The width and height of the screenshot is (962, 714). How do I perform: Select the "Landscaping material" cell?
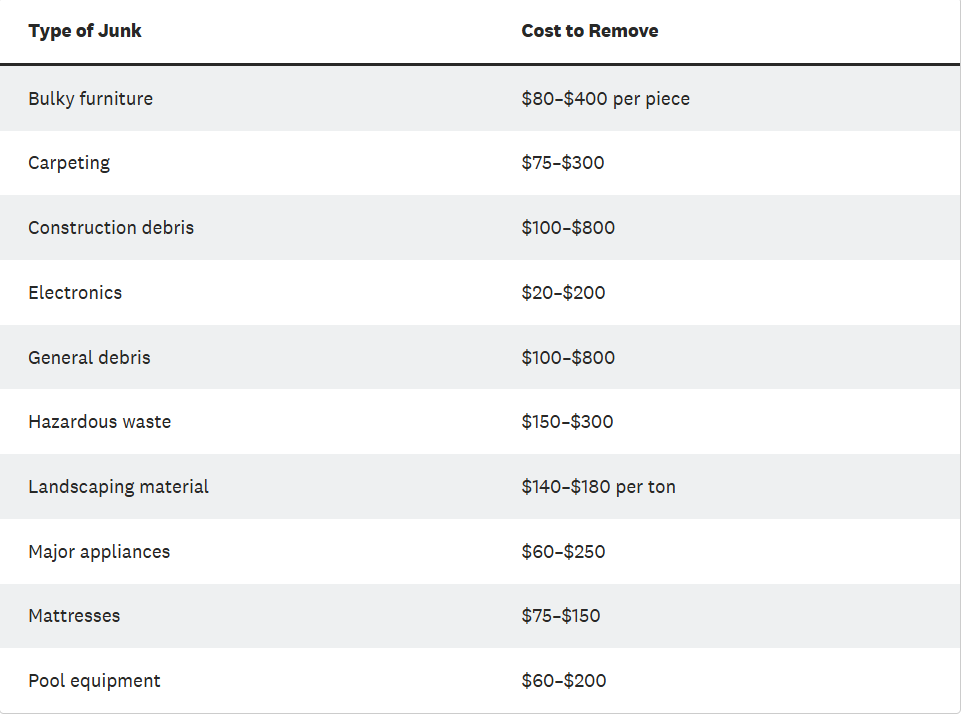click(118, 487)
